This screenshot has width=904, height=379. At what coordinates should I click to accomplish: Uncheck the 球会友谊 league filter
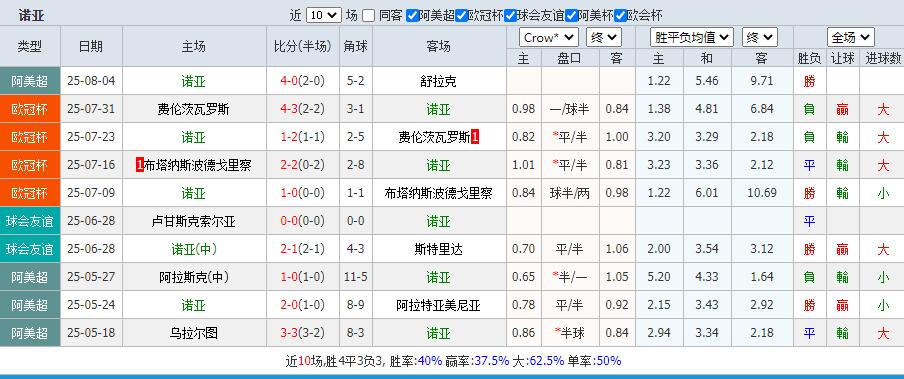click(510, 16)
